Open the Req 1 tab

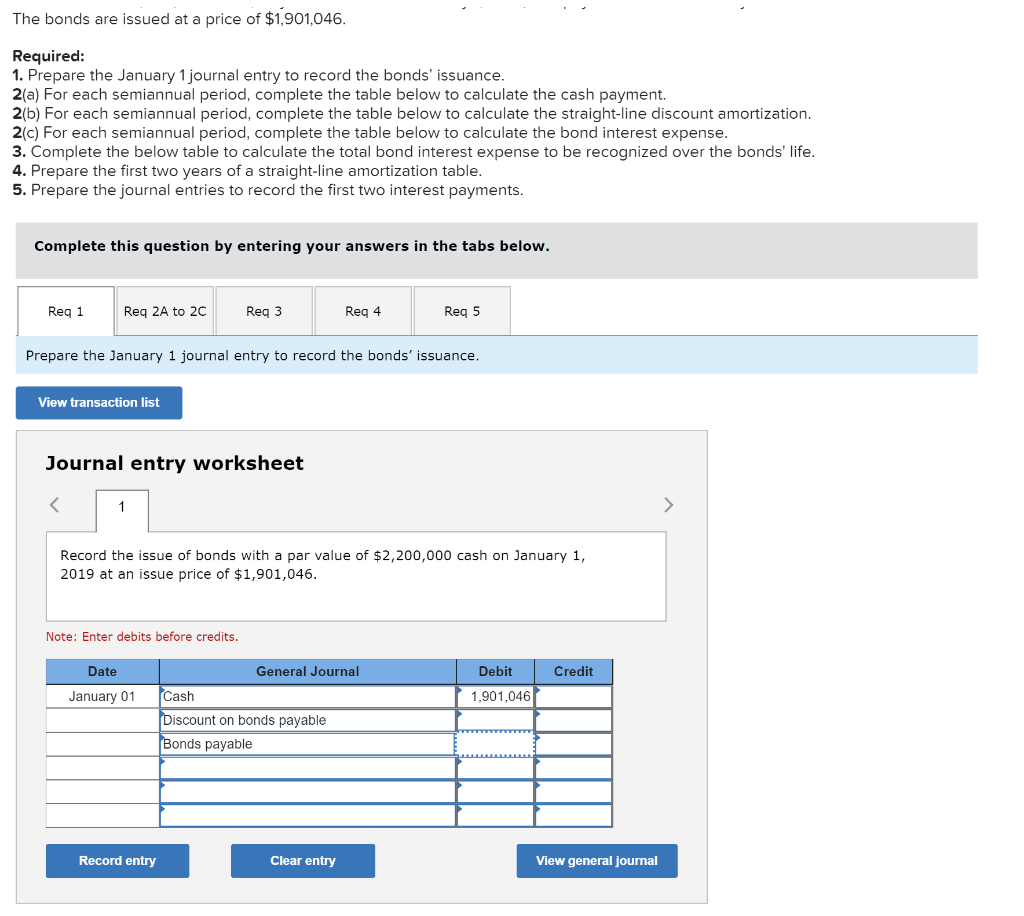(x=66, y=311)
